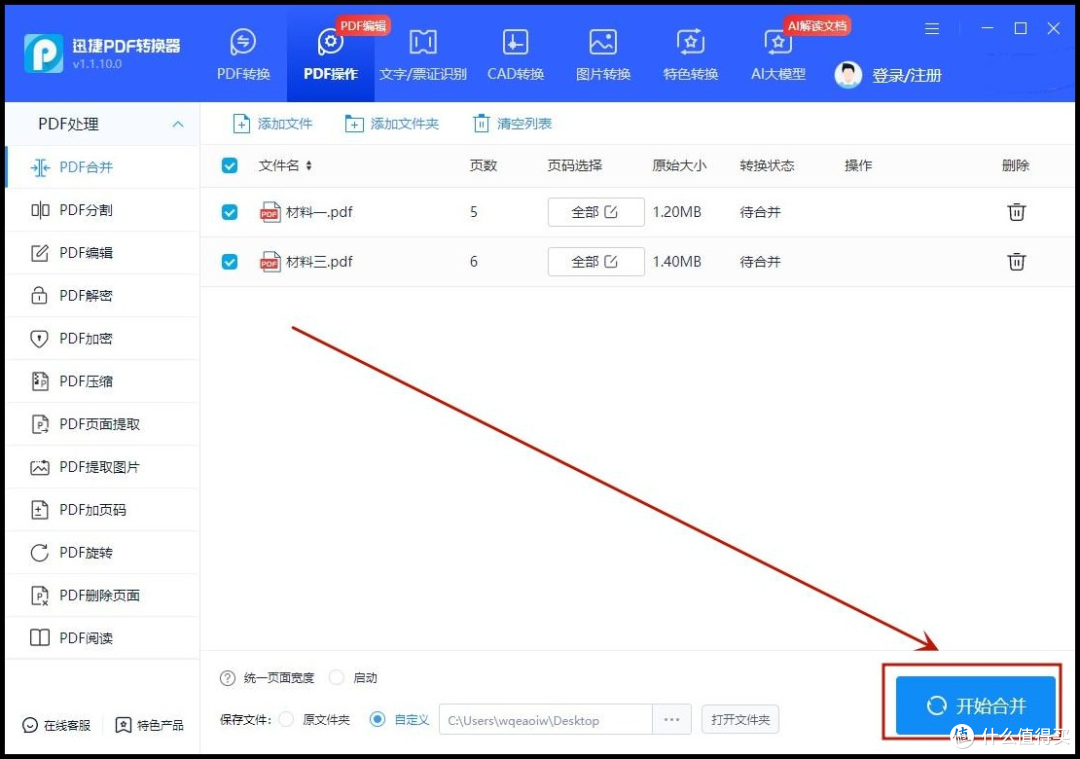Open the 图片转换 tab
The height and width of the screenshot is (759, 1080).
click(x=603, y=56)
